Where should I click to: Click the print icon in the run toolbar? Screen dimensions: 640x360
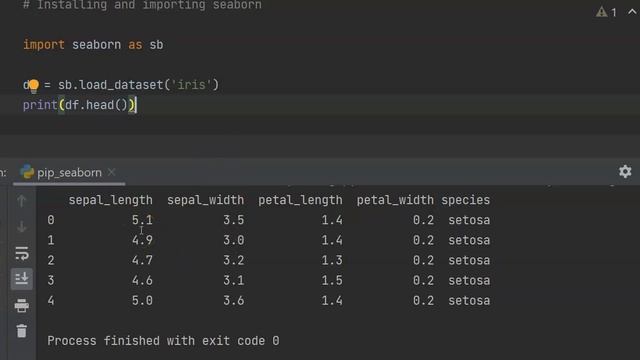click(x=22, y=305)
